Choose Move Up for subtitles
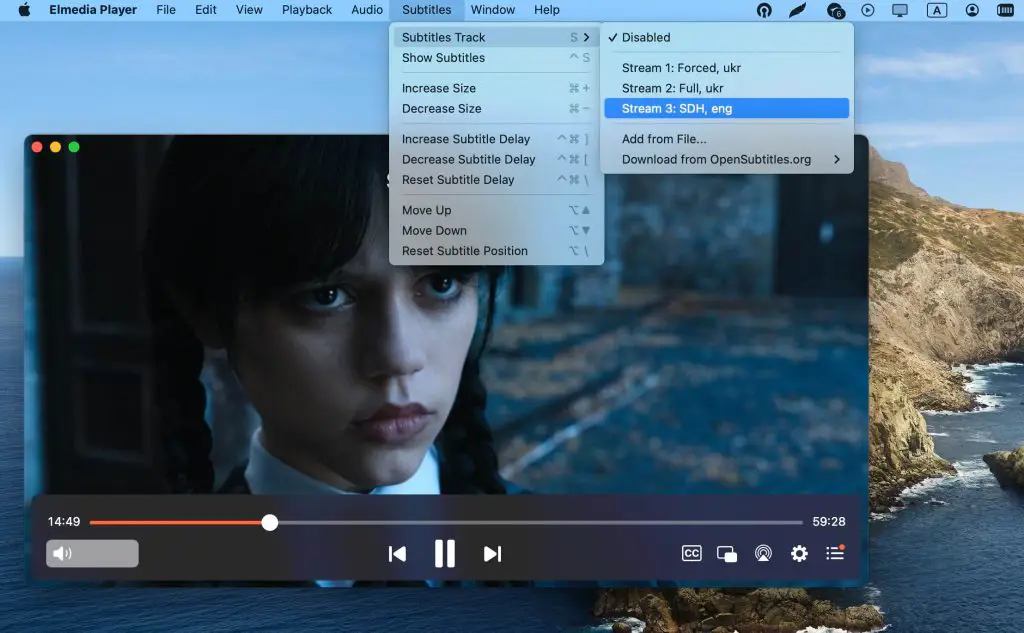 click(x=496, y=210)
